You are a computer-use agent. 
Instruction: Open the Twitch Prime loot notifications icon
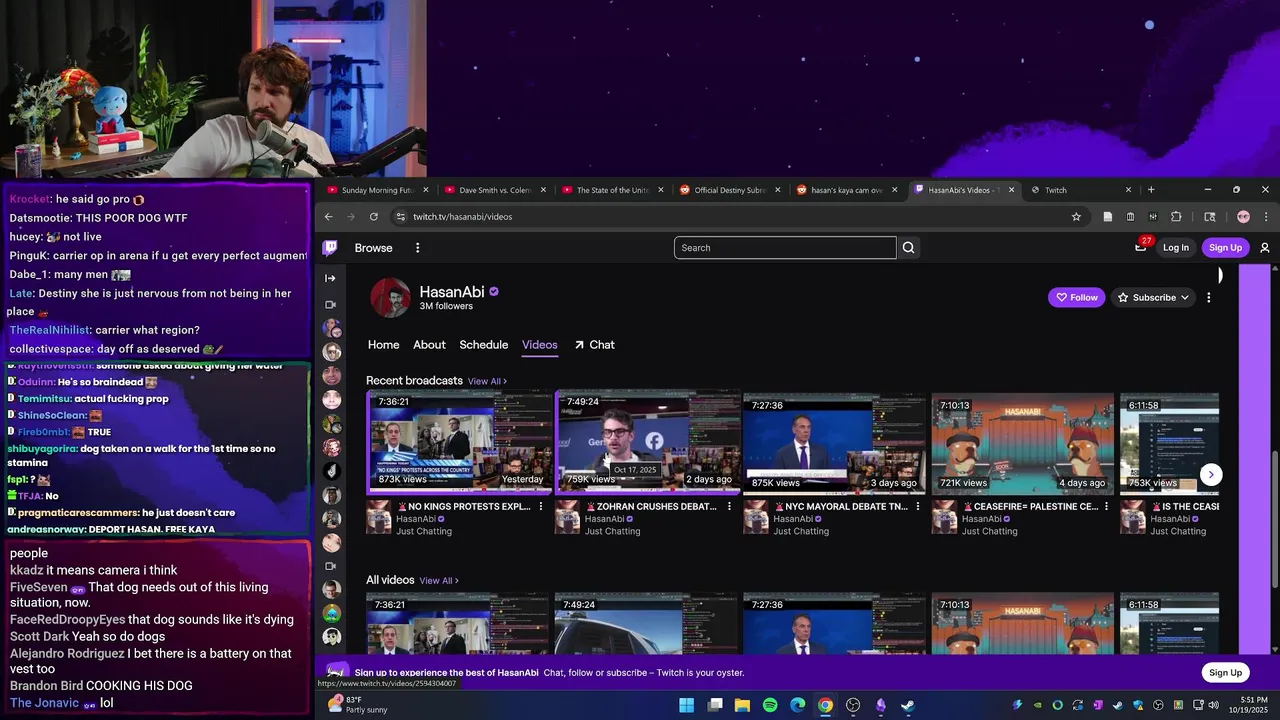click(1141, 247)
